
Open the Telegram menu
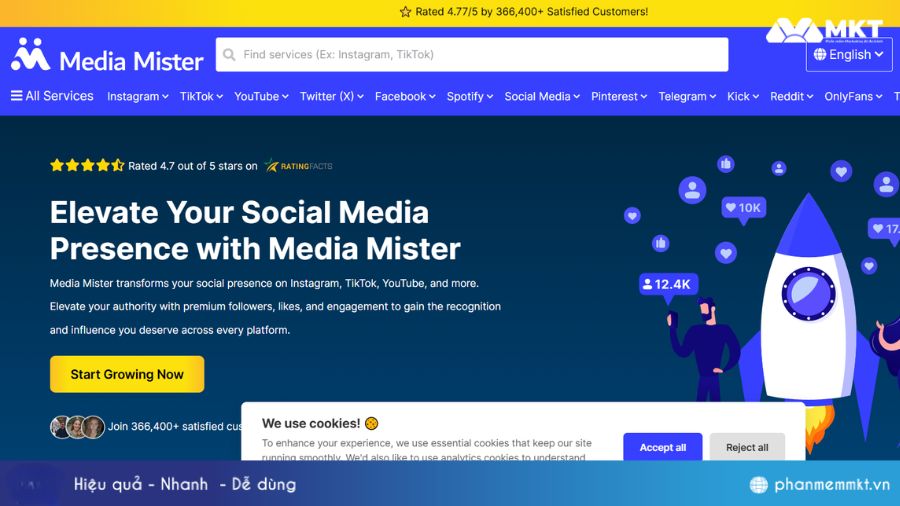click(x=687, y=96)
